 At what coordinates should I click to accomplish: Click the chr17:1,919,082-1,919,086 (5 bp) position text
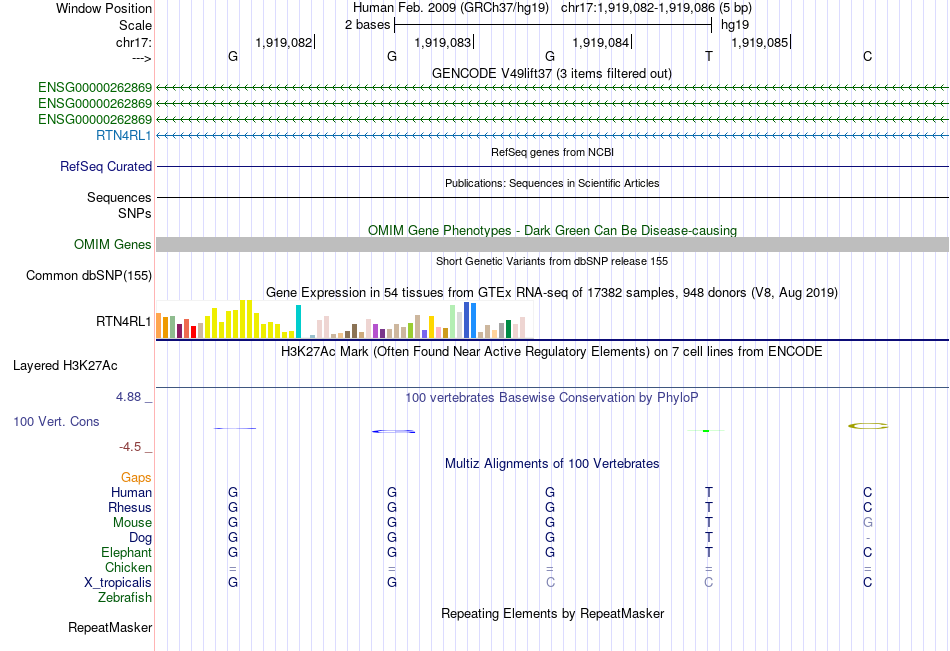click(x=656, y=8)
